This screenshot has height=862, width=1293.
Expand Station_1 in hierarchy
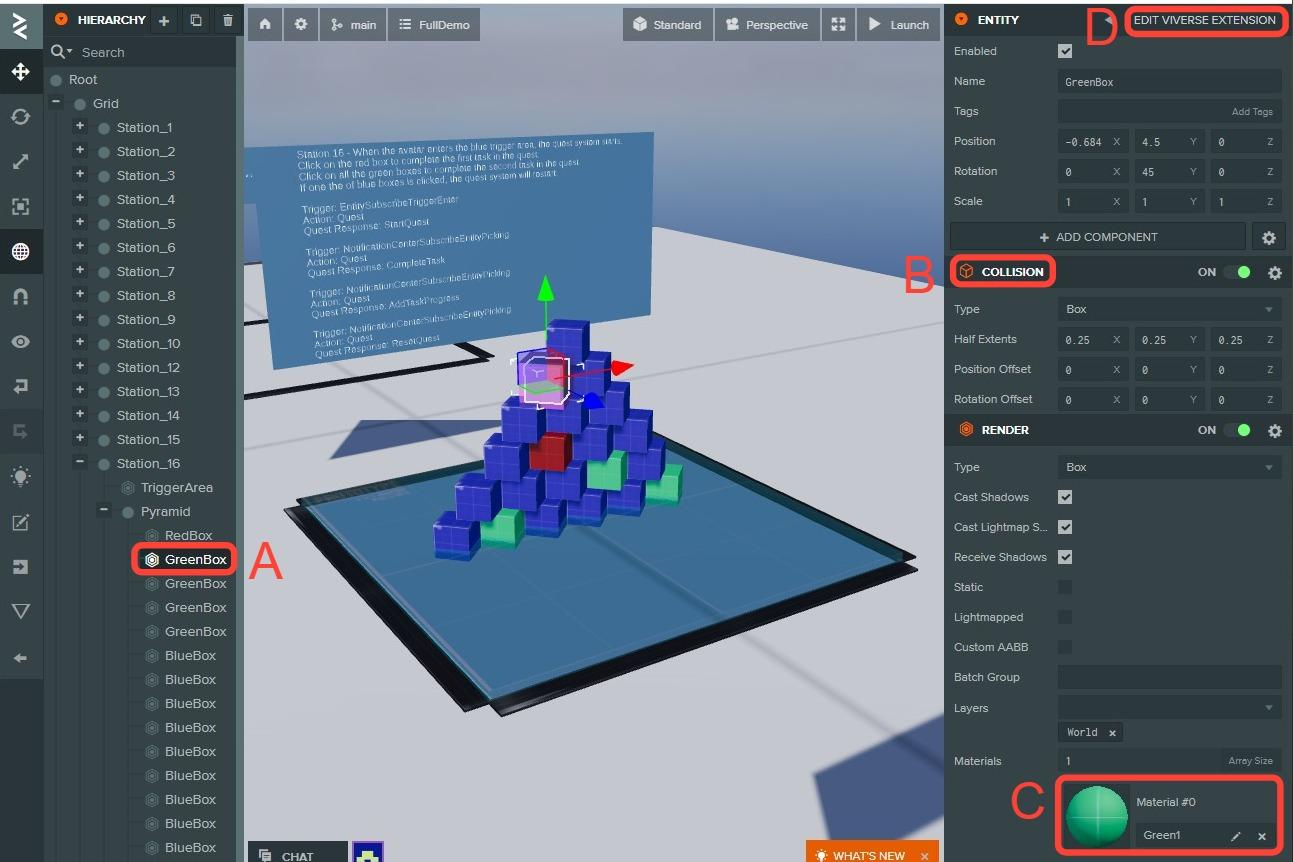(x=80, y=127)
